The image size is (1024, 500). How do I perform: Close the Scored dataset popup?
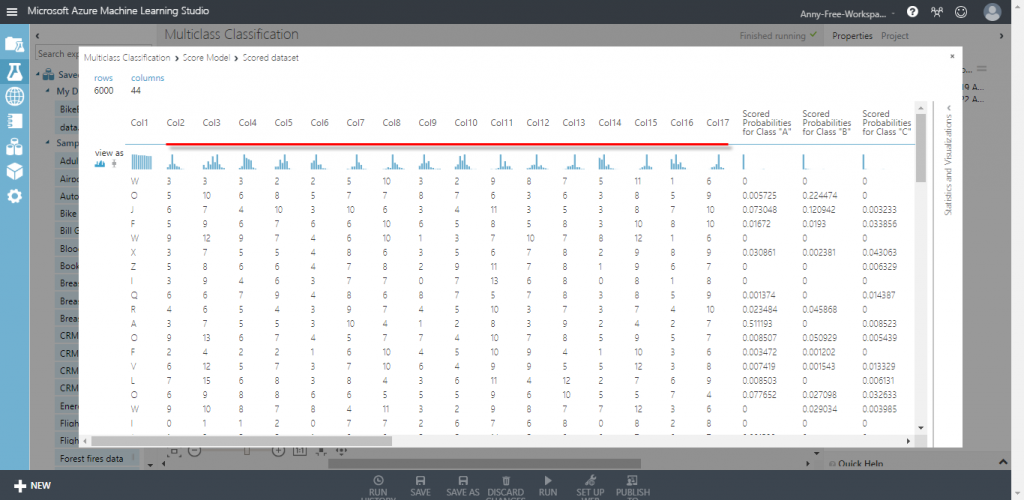pyautogui.click(x=952, y=57)
